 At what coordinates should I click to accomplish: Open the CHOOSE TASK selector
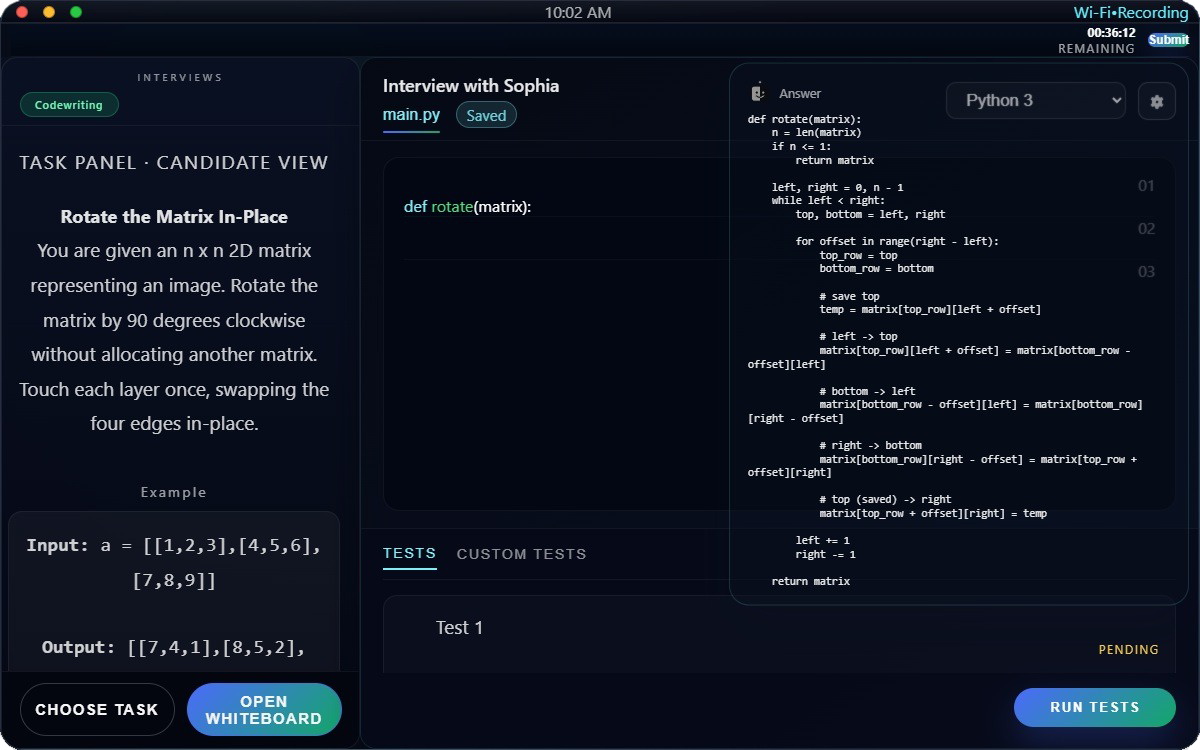pyautogui.click(x=97, y=709)
